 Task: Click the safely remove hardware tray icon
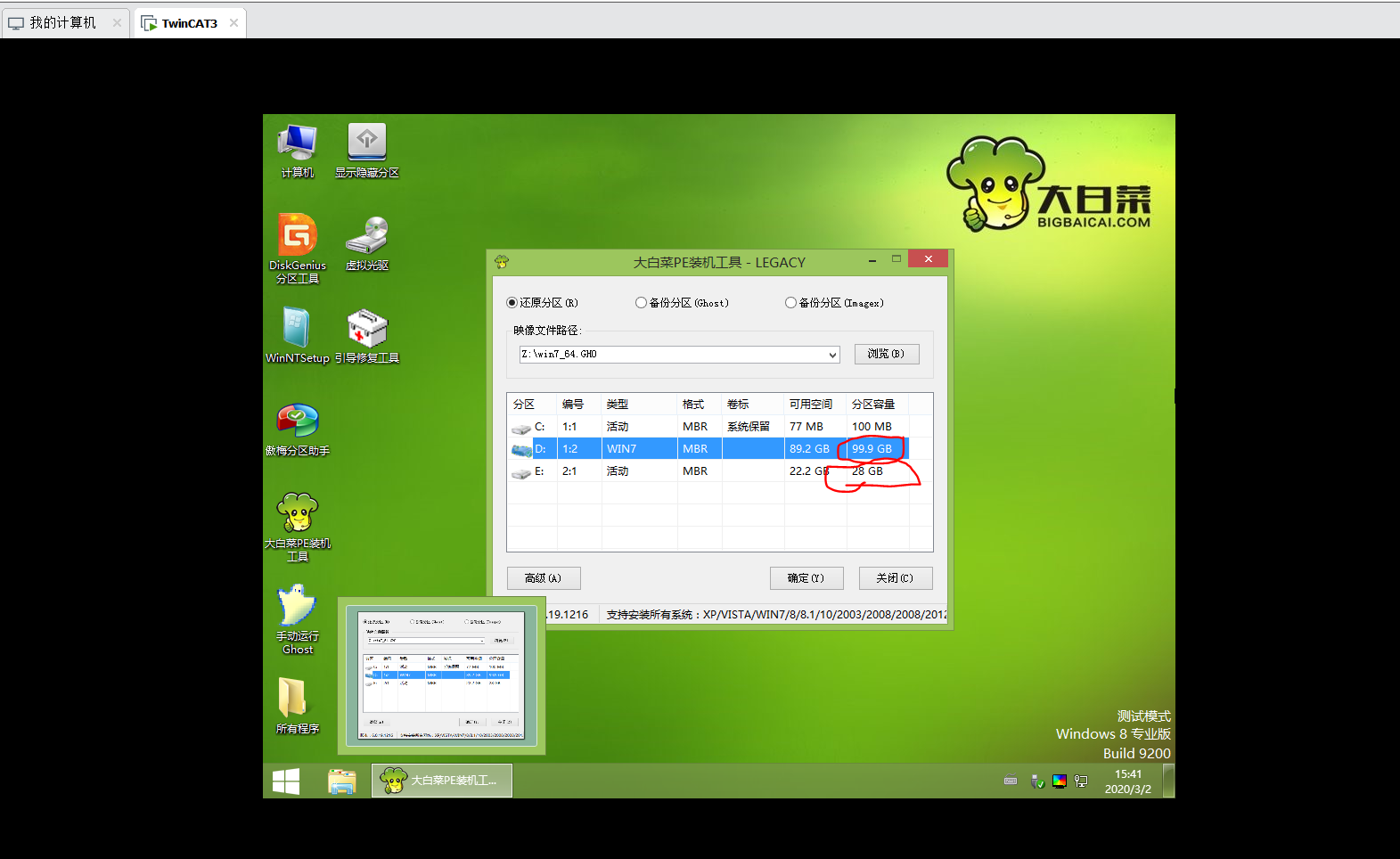click(1036, 781)
